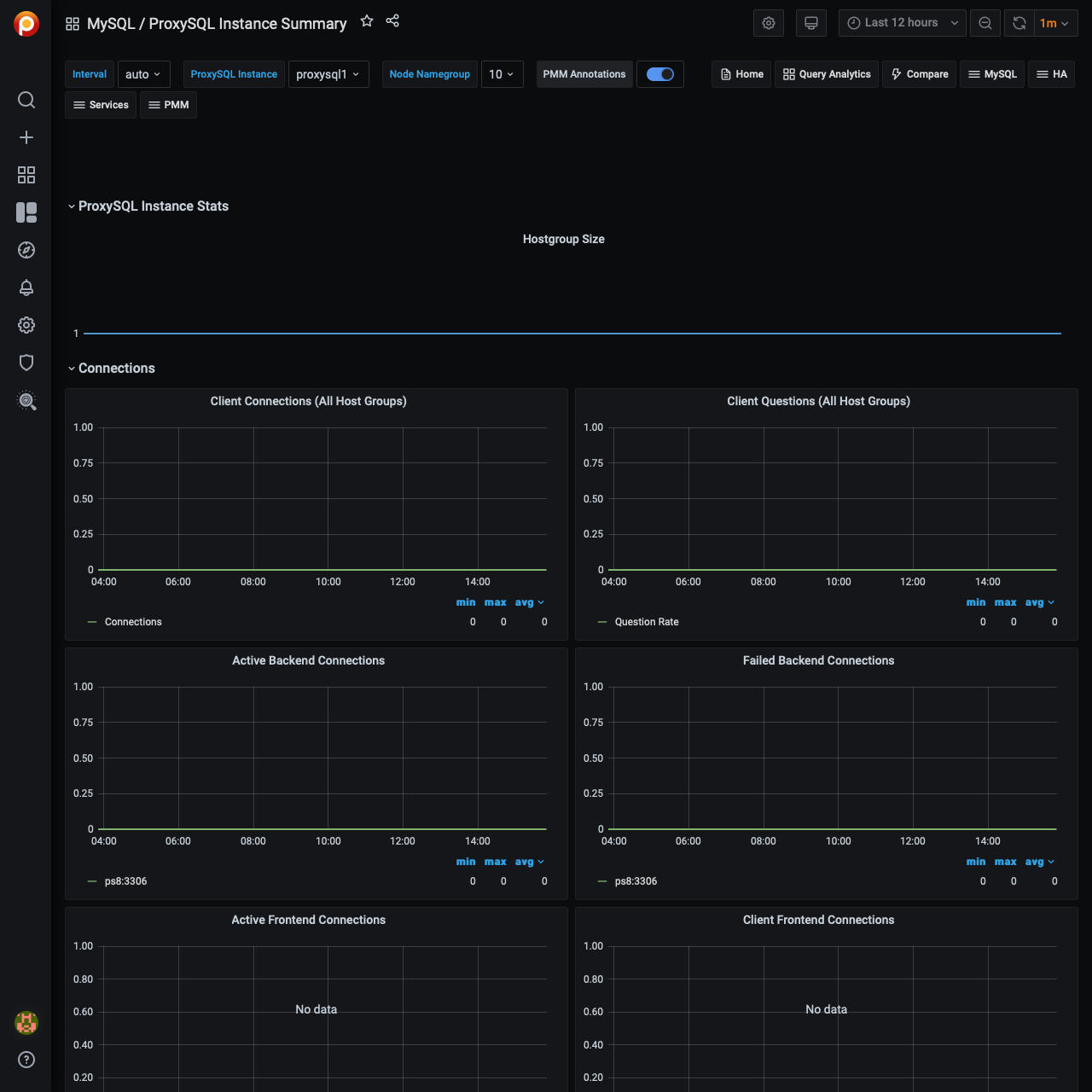Open the Last 12 hours time picker

pos(902,23)
